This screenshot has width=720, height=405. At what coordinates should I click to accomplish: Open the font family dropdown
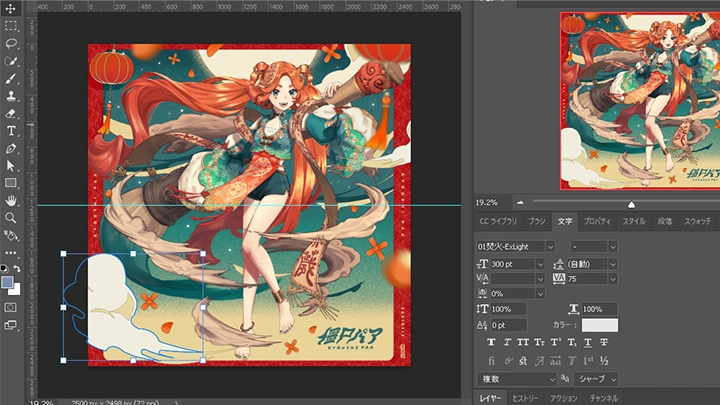pos(550,246)
